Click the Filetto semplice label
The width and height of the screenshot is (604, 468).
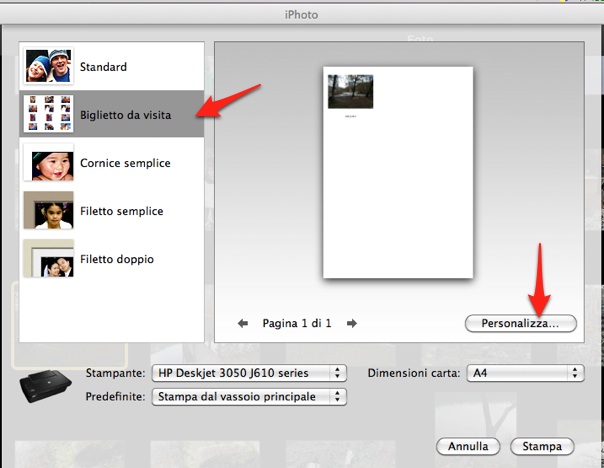[x=122, y=211]
